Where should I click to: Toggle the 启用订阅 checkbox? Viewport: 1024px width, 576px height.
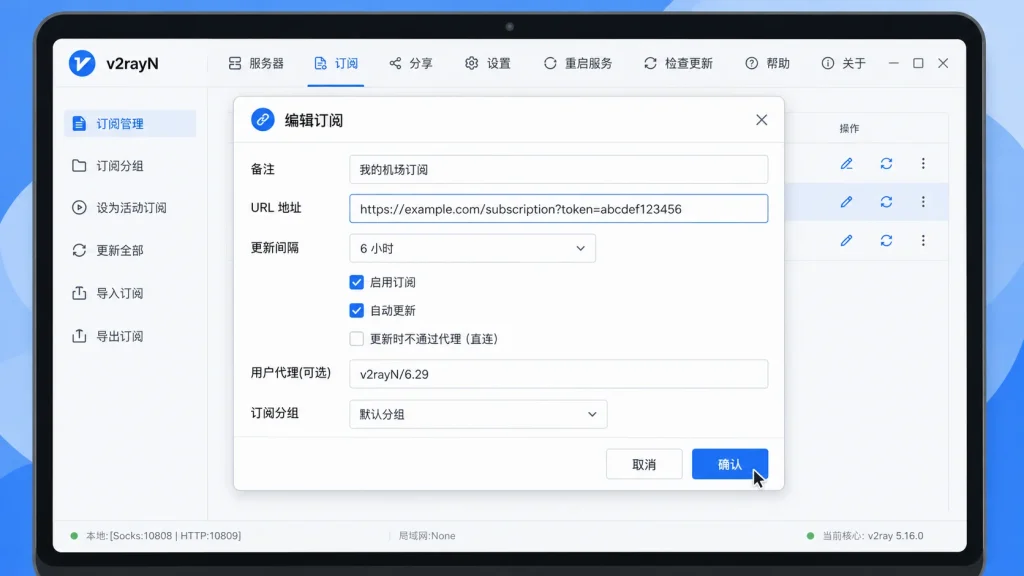point(357,282)
